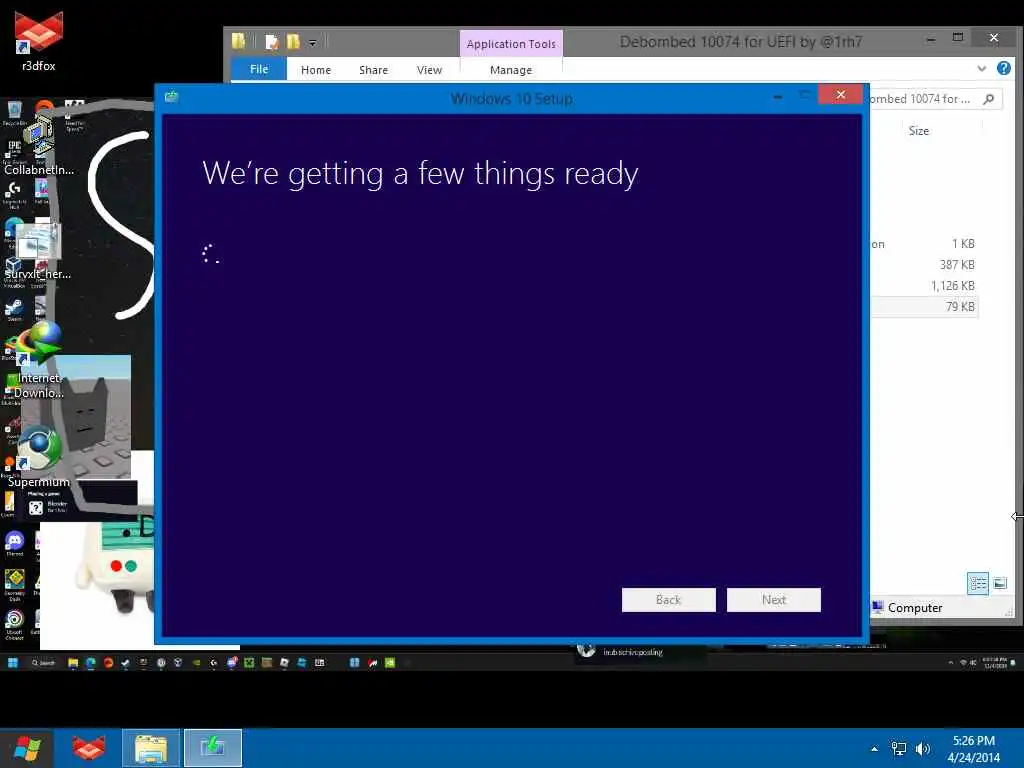Switch to Windows 10 Setup taskbar button

tap(212, 748)
